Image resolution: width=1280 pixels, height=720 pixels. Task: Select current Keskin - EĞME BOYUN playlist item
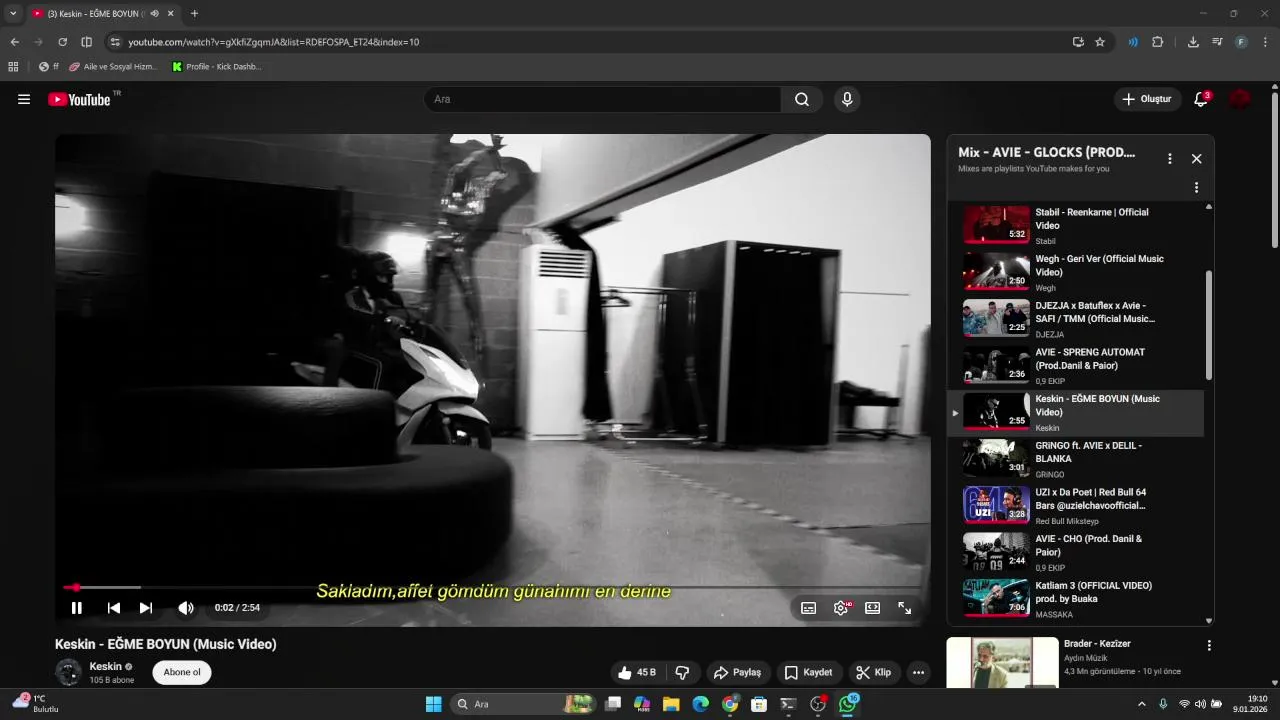pyautogui.click(x=1075, y=413)
